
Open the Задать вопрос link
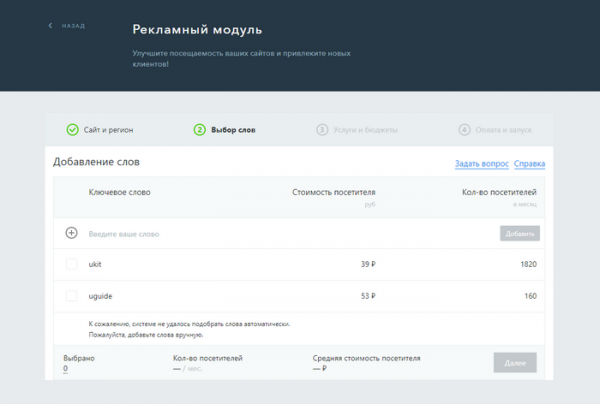click(481, 164)
